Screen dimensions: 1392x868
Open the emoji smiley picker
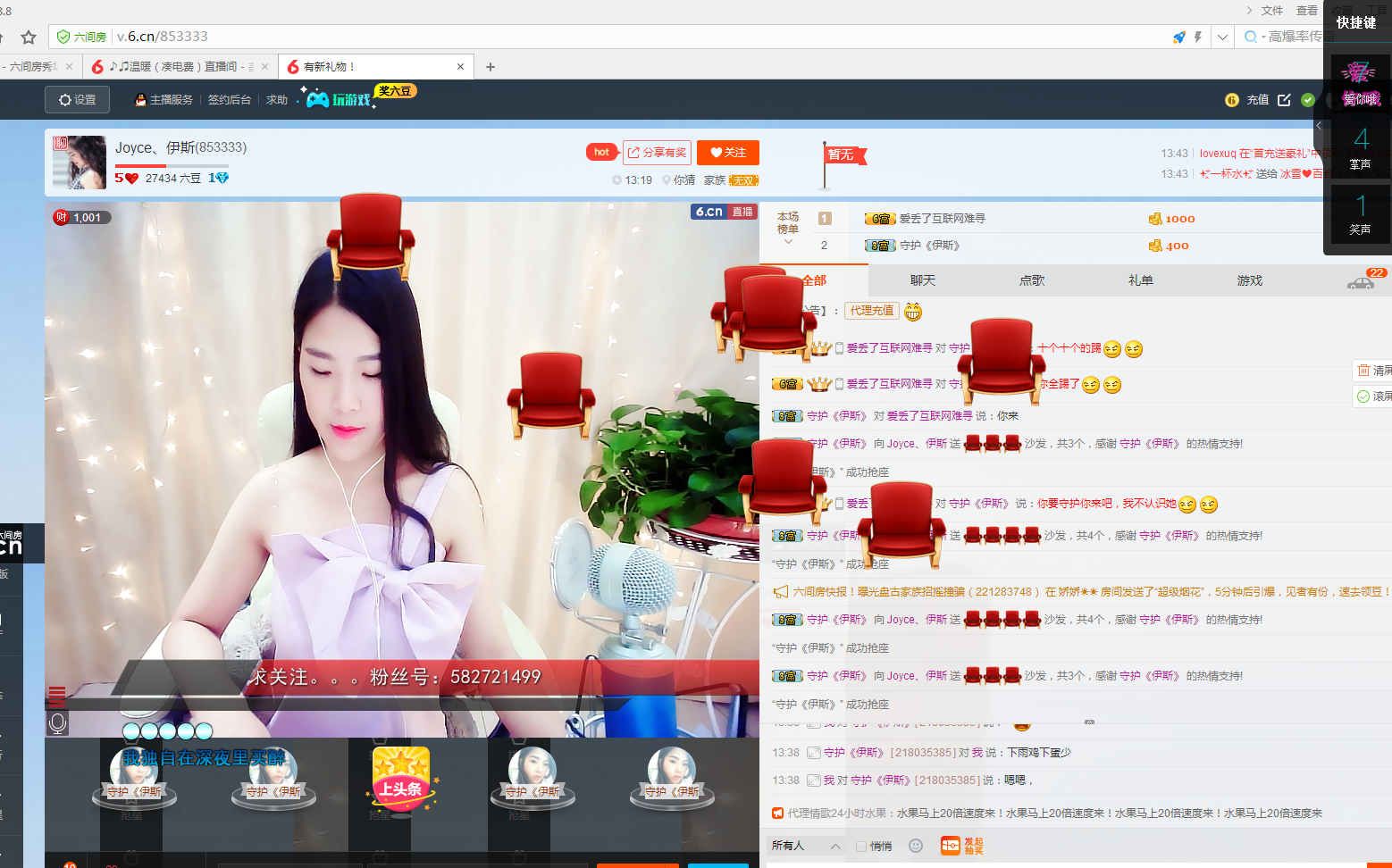pos(916,846)
